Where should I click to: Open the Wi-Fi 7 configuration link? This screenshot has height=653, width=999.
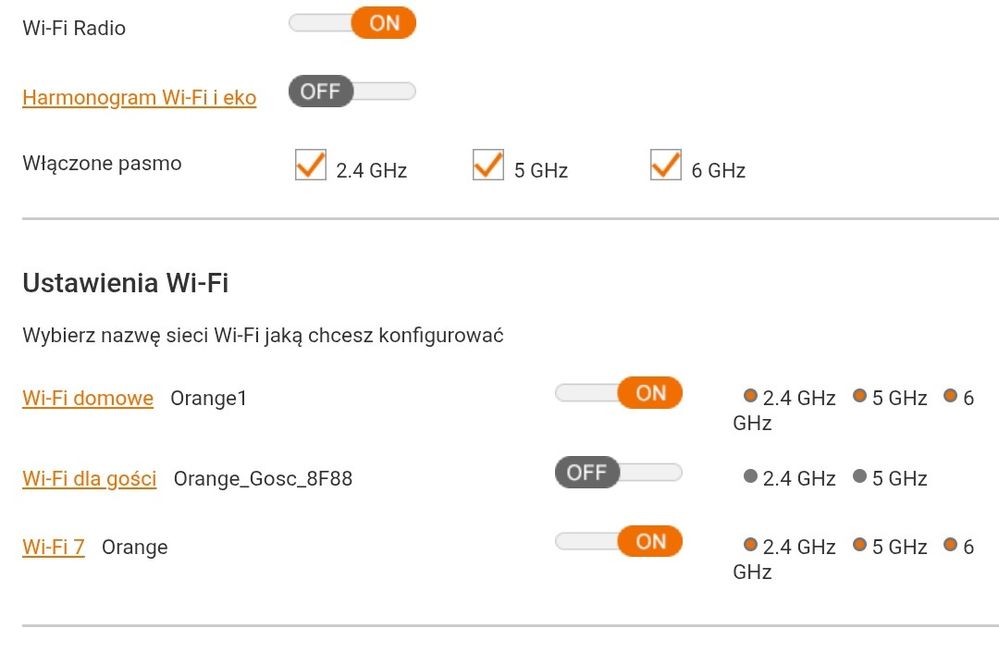click(52, 547)
